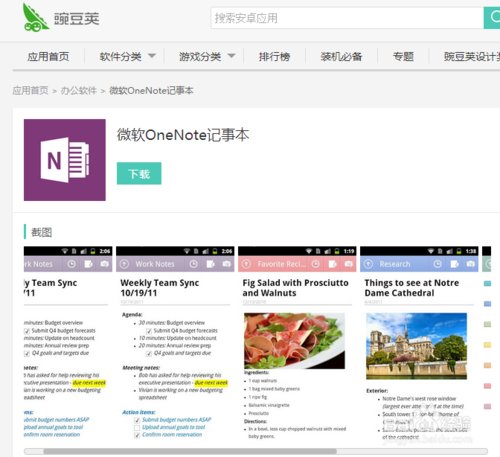Toggle Submit Q4 budget forecasts checkbox

(x=149, y=331)
